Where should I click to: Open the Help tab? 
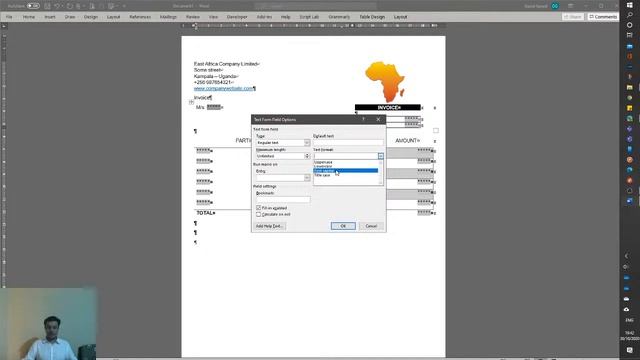coord(285,17)
